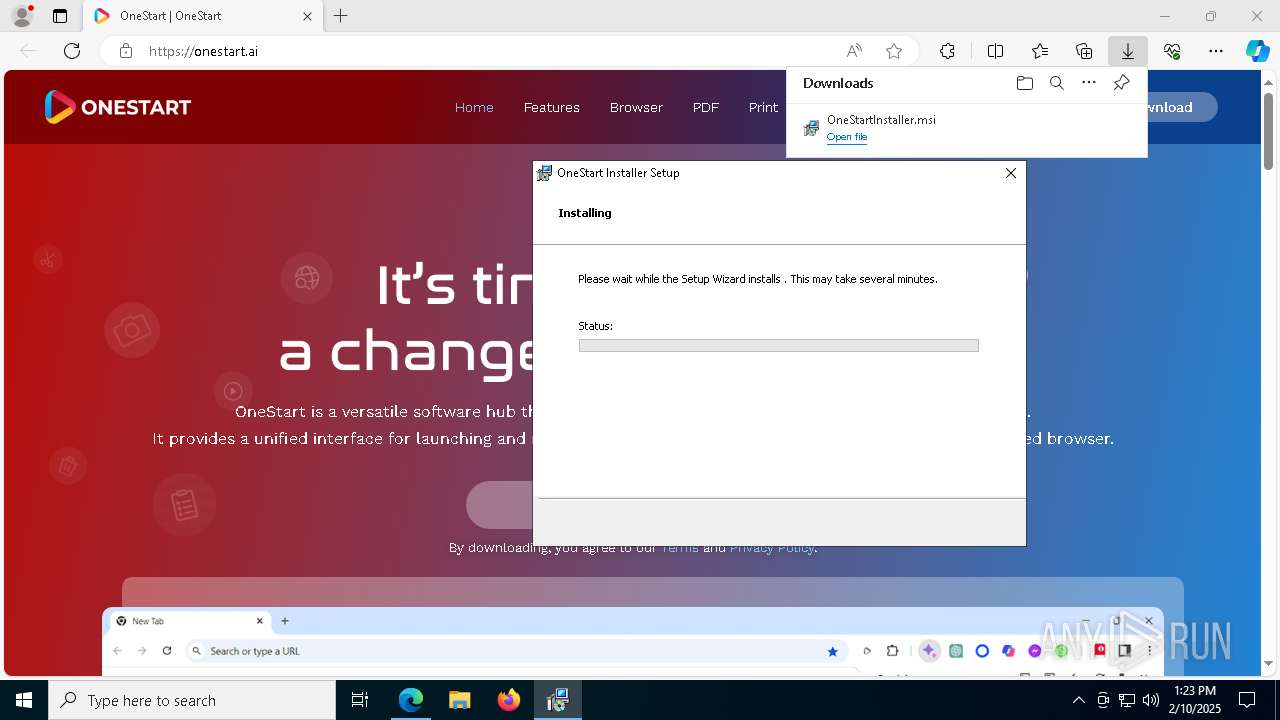1280x720 pixels.
Task: Open Extensions puzzle icon
Action: (947, 51)
